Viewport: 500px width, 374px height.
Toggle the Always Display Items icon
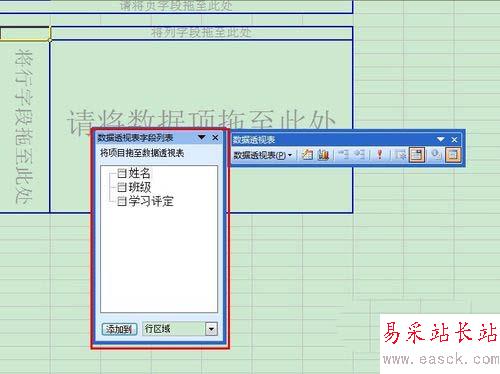pos(417,155)
